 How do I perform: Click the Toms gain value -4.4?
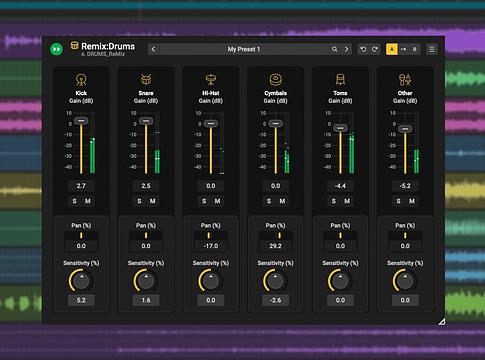coord(340,186)
